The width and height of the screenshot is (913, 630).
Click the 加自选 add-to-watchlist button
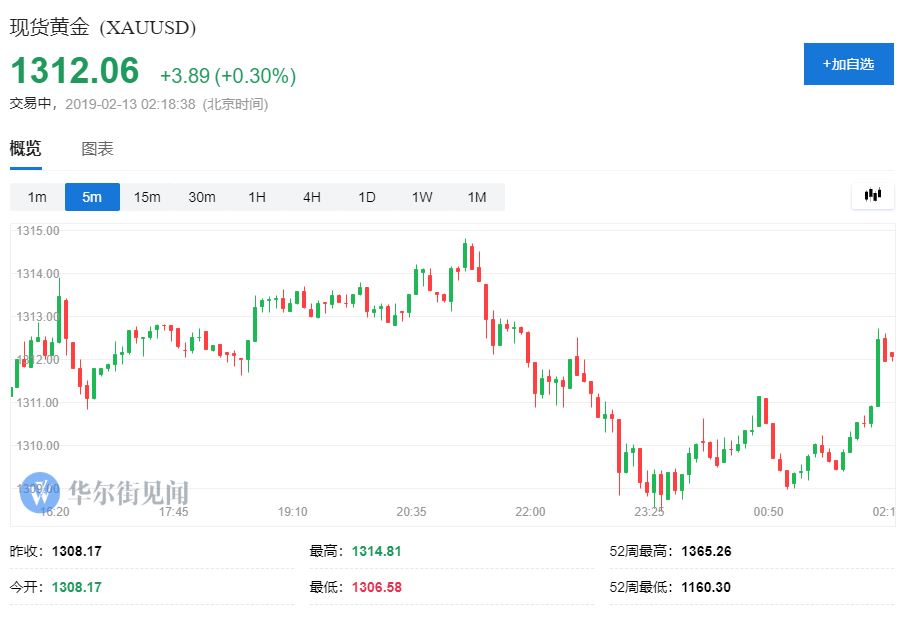848,64
